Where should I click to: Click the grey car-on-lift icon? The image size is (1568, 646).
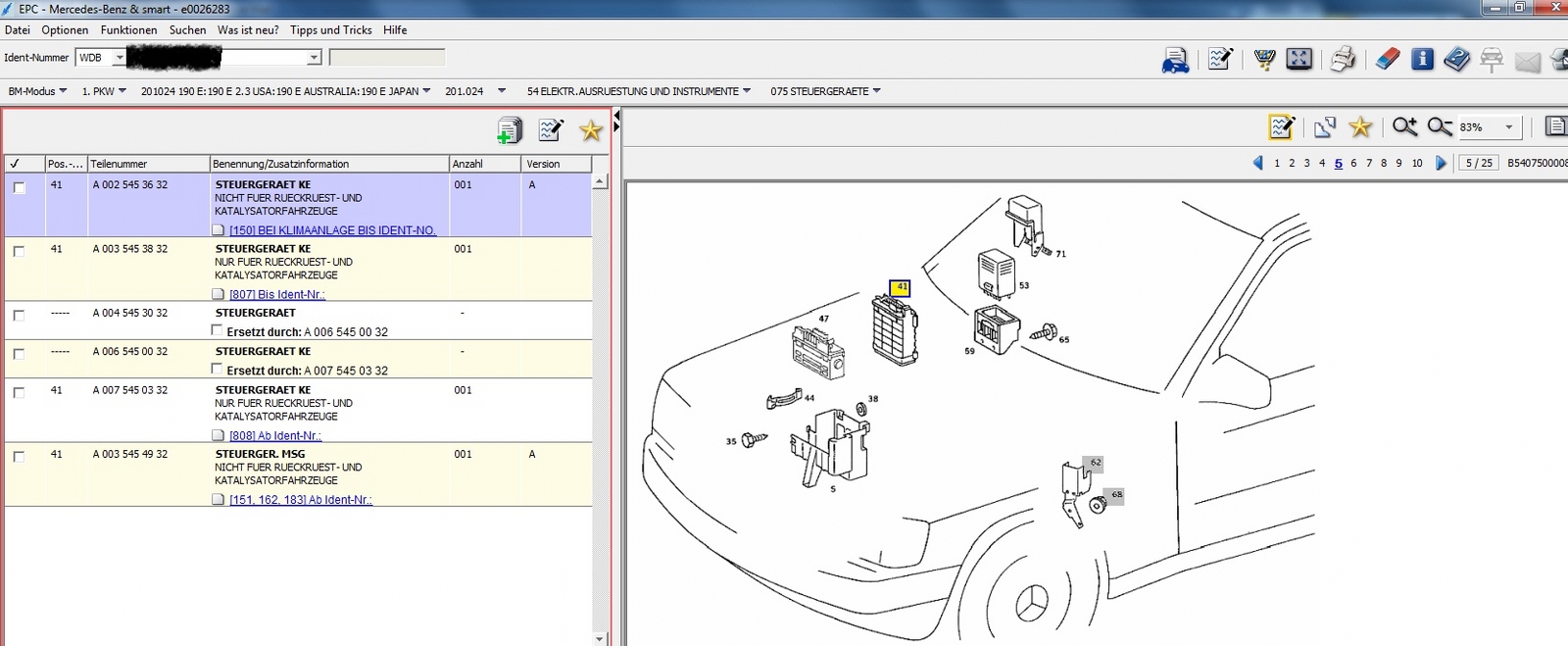click(x=1492, y=60)
